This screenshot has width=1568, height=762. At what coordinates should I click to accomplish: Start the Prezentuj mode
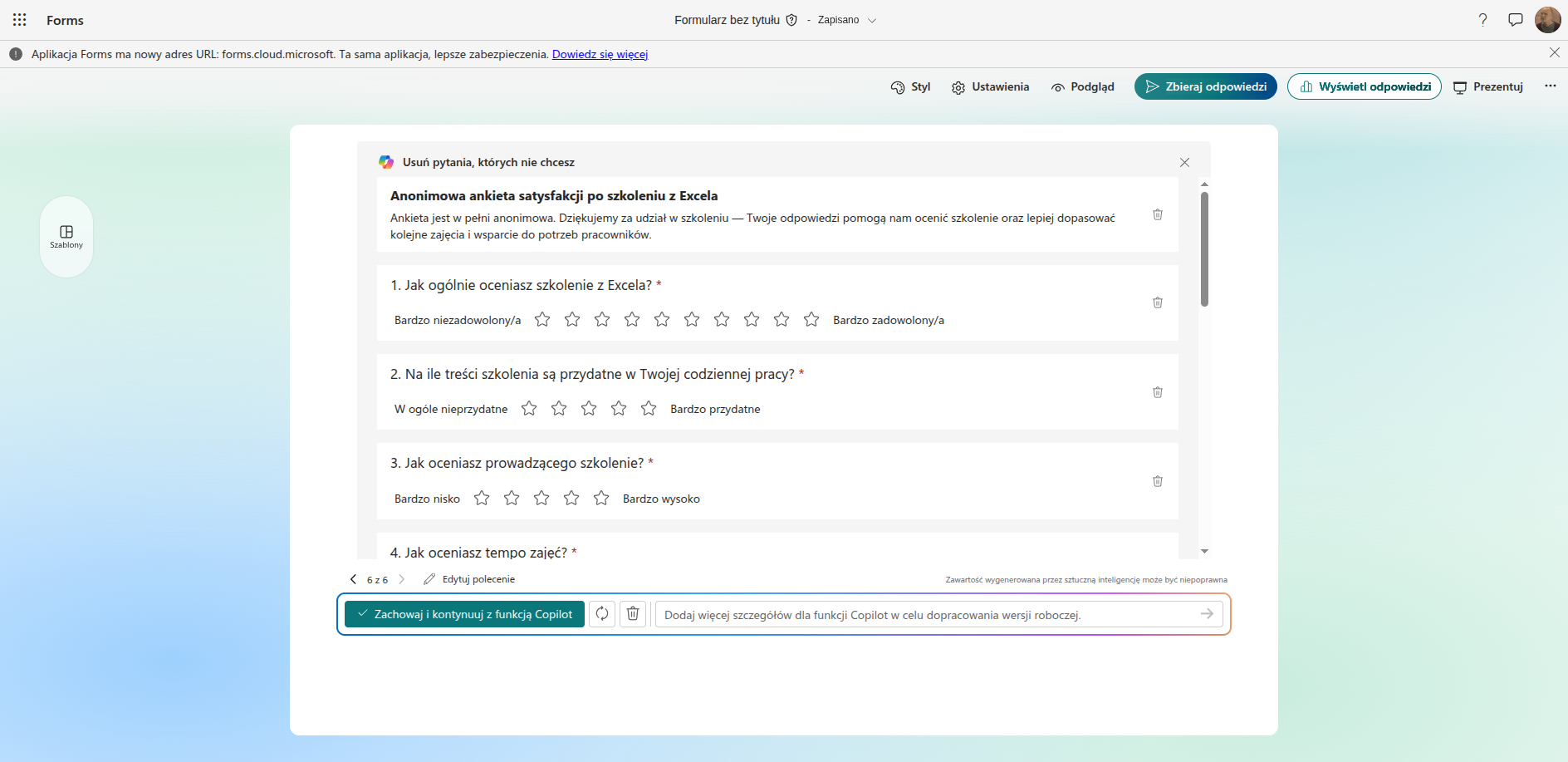(x=1488, y=86)
